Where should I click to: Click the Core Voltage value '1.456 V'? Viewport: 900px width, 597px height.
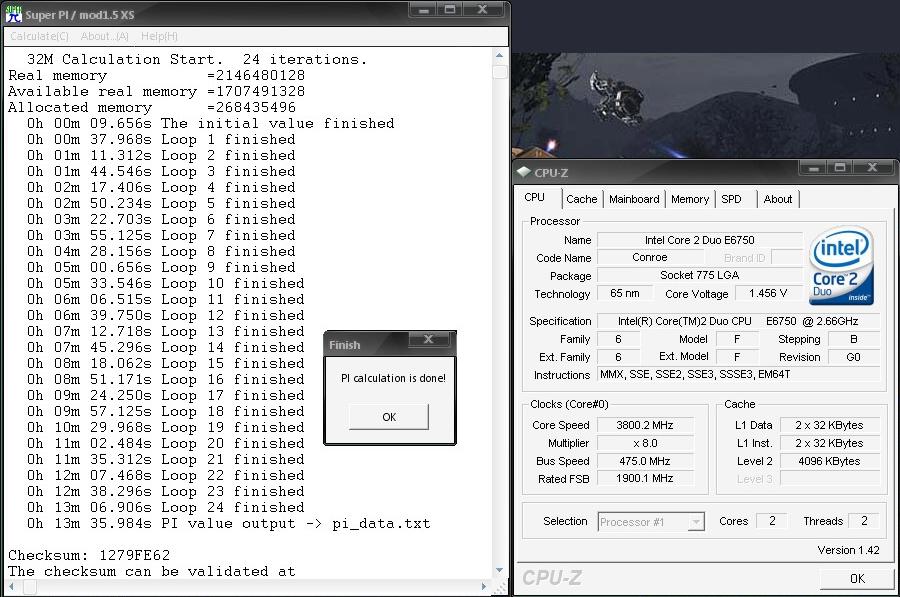[768, 293]
